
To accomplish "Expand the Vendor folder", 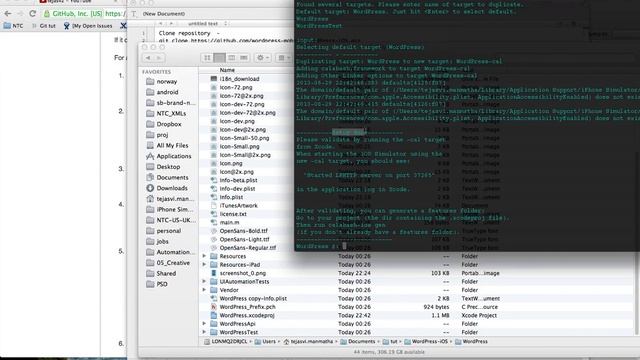I will click(x=204, y=290).
